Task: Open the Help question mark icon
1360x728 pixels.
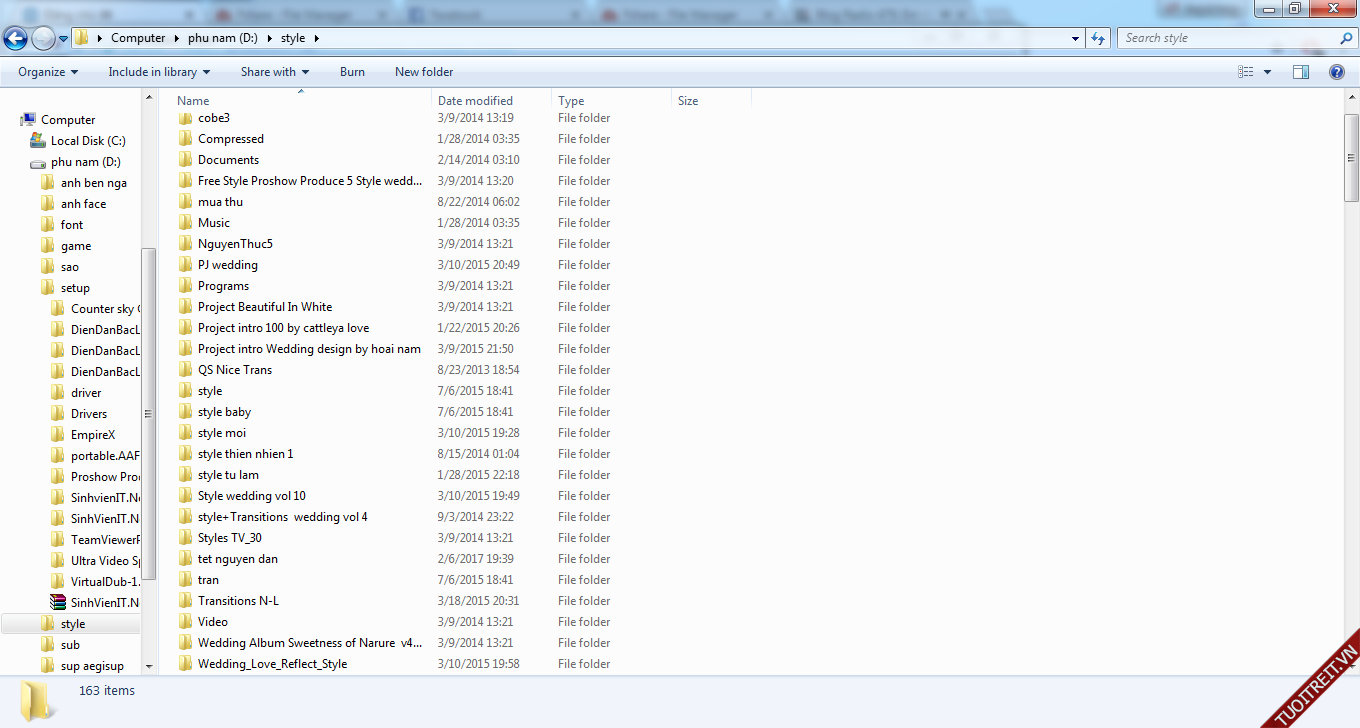Action: (1336, 72)
